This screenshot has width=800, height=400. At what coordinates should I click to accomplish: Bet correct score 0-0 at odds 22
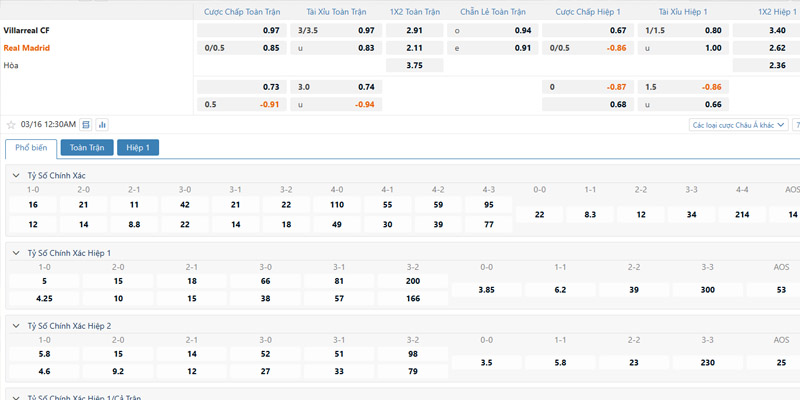tap(539, 214)
